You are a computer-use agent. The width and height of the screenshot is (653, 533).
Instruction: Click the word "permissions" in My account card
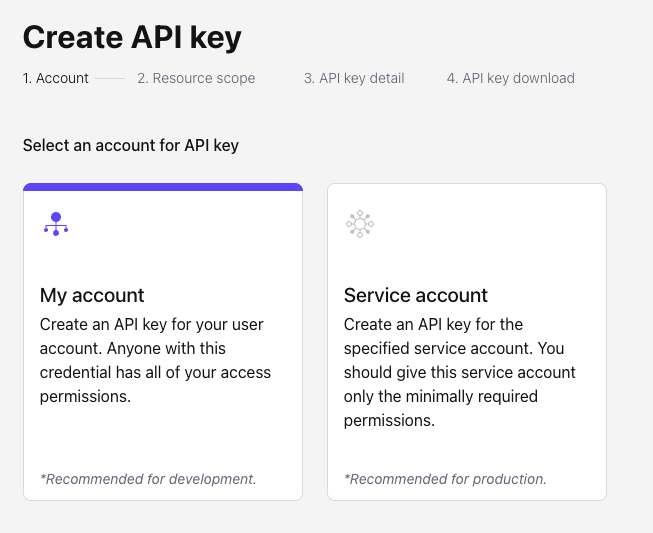point(85,397)
